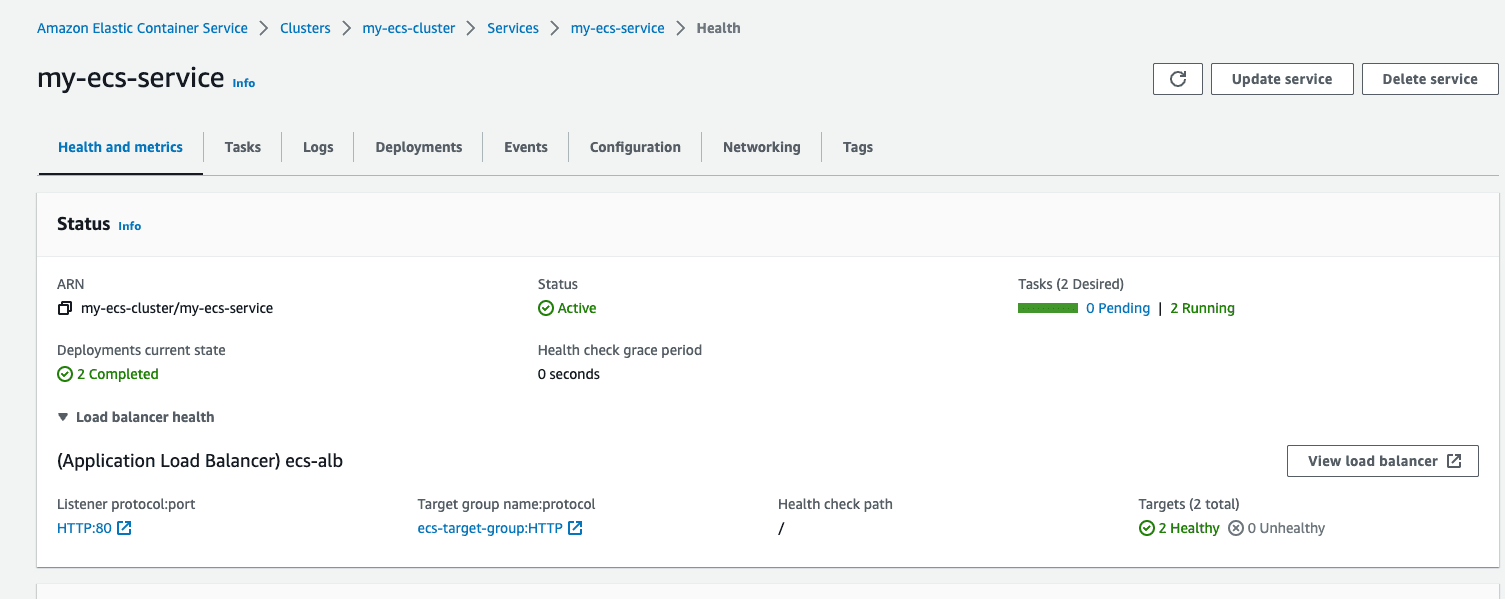Click the external link icon in View load balancer
This screenshot has height=599, width=1505.
tap(1453, 460)
